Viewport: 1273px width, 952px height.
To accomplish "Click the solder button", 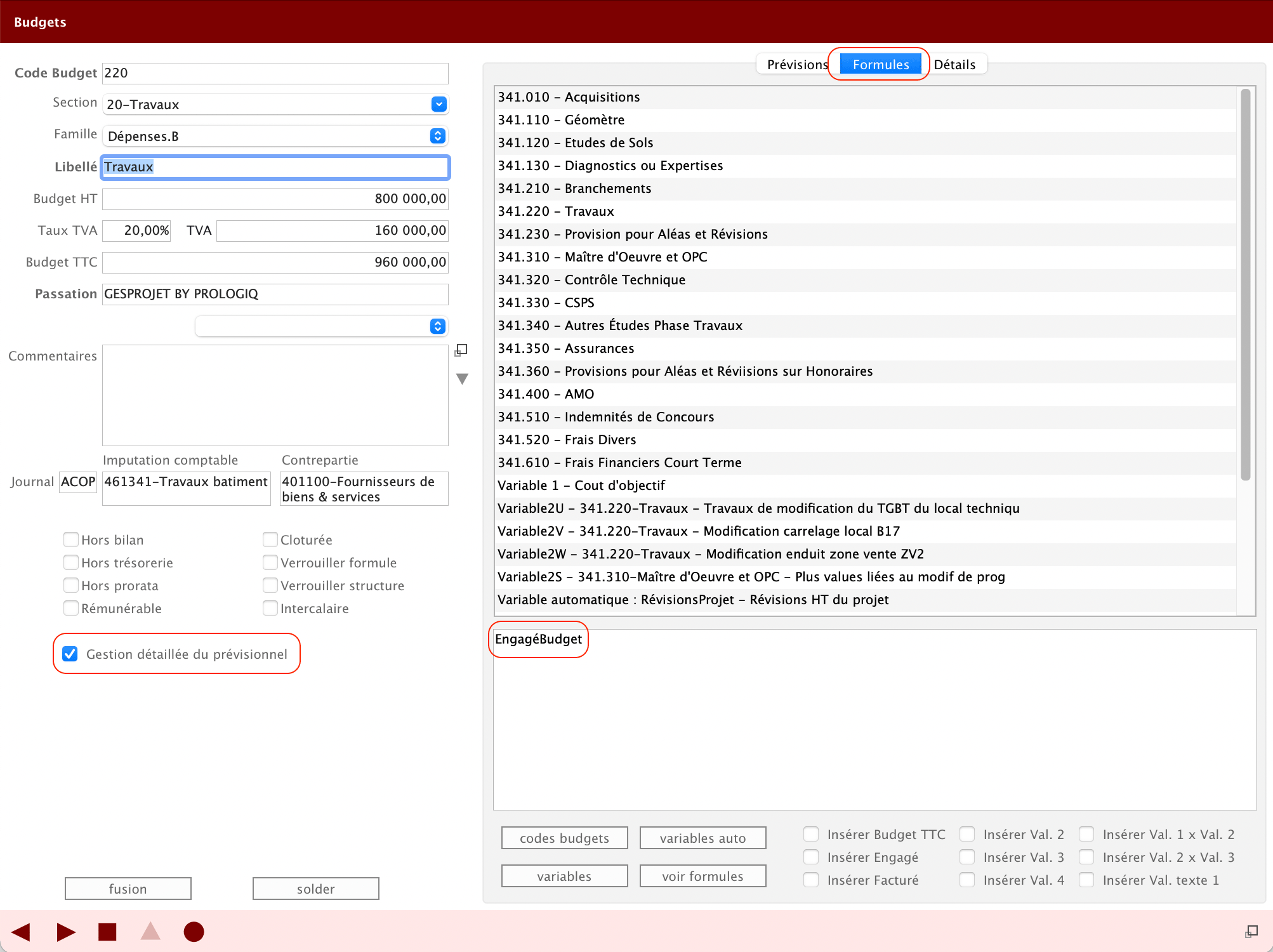I will [315, 889].
